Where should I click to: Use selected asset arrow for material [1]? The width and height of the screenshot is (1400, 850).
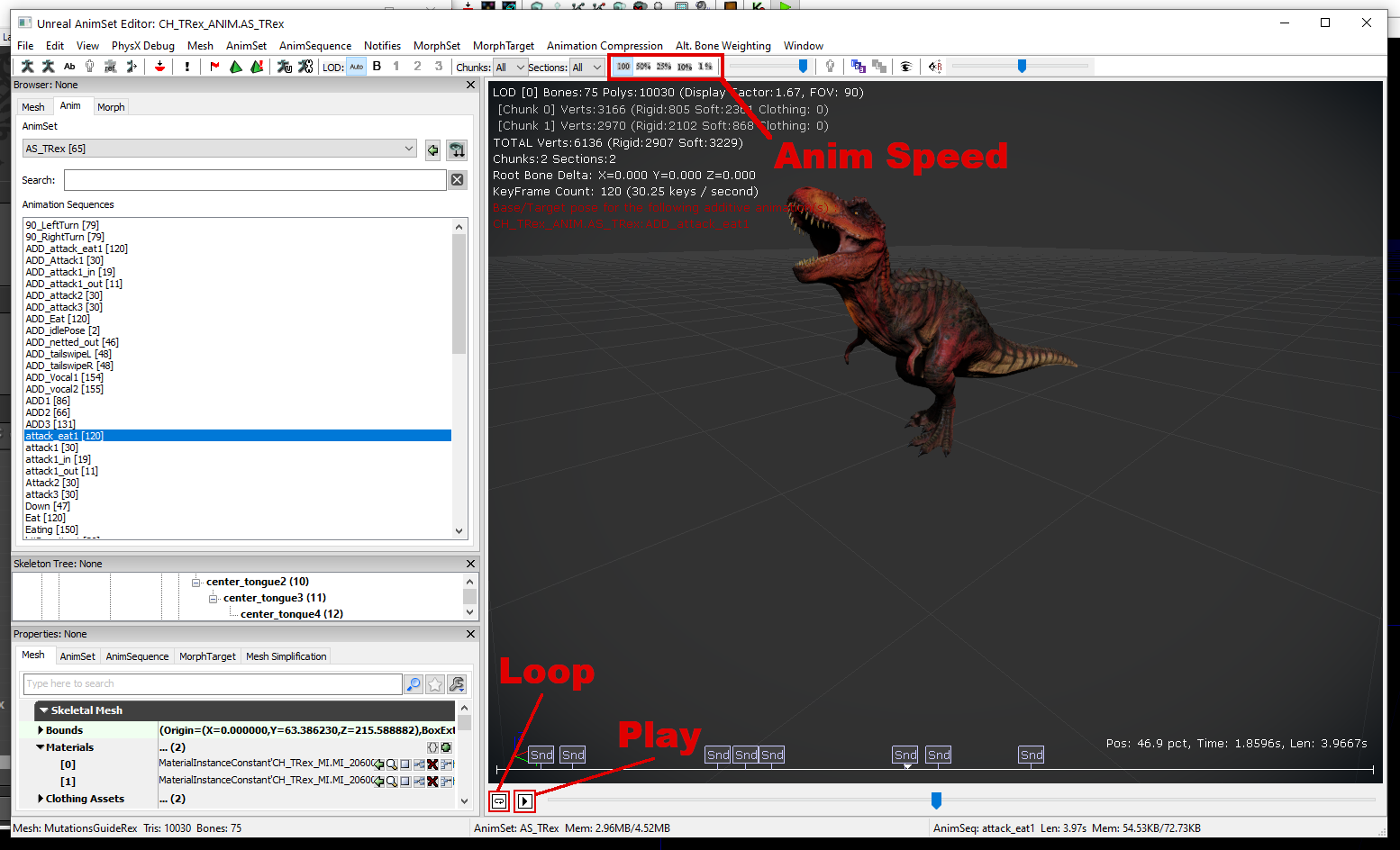[378, 782]
